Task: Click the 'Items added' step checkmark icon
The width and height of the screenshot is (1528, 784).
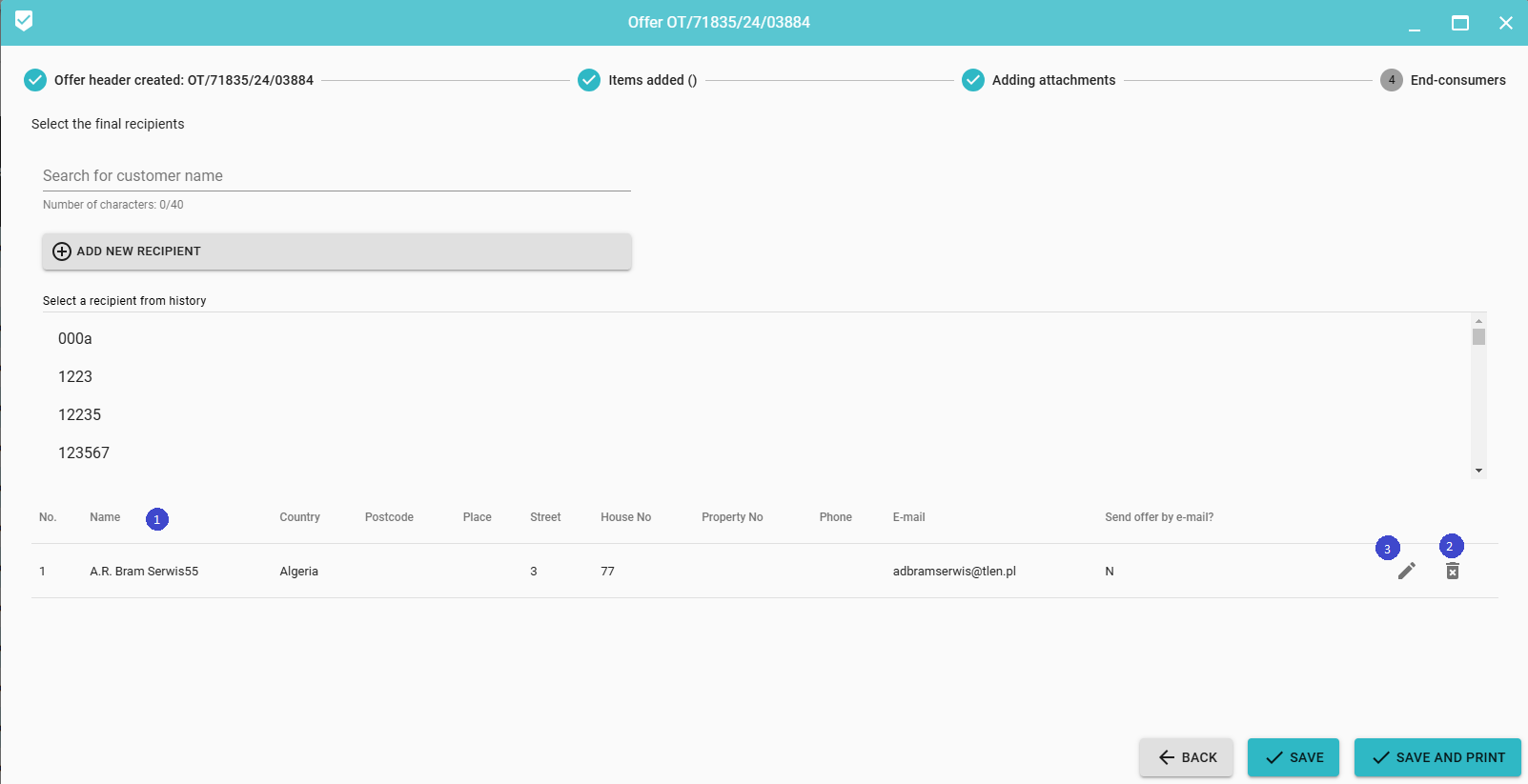Action: tap(589, 80)
